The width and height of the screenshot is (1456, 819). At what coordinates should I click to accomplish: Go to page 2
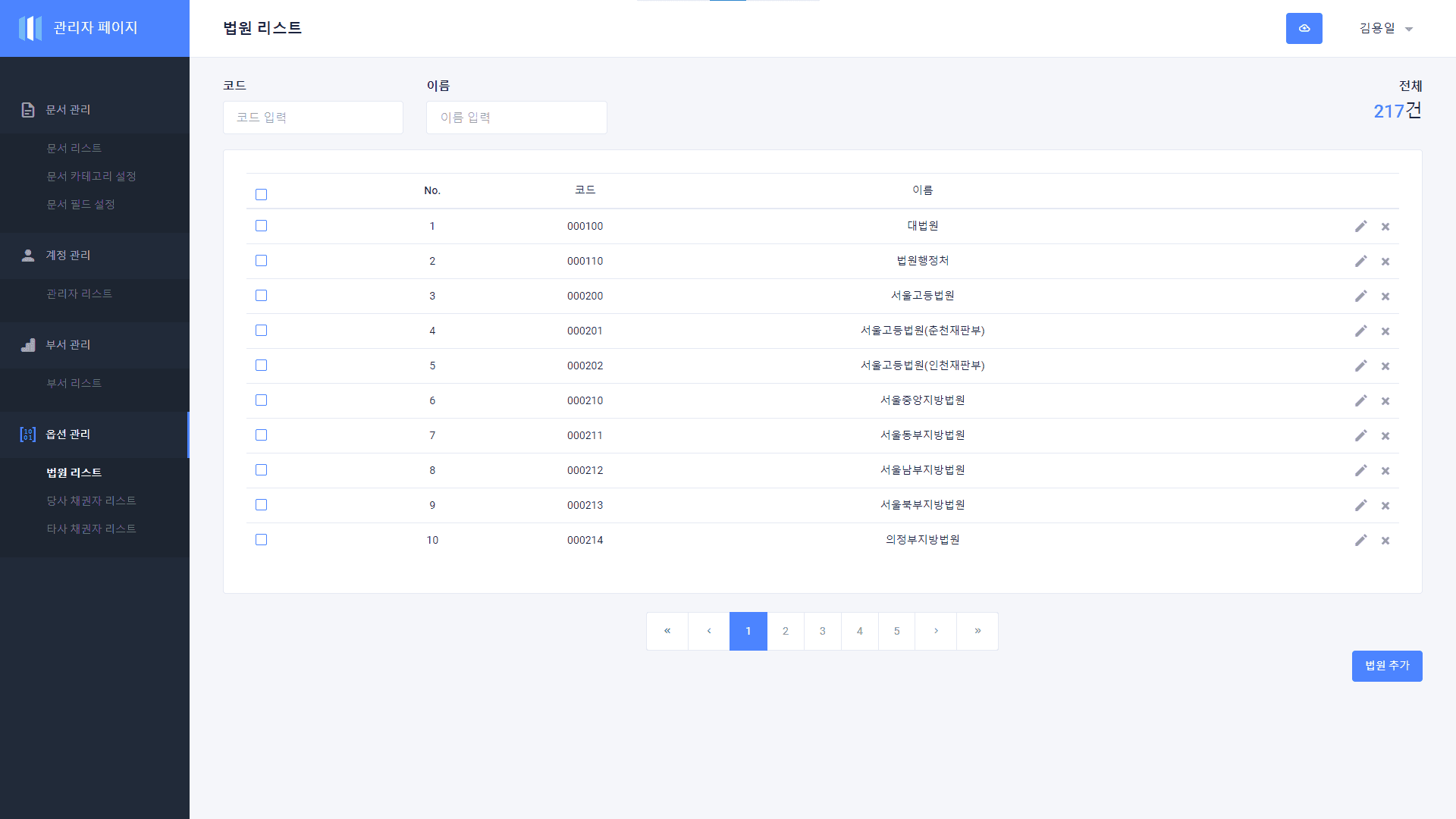786,631
